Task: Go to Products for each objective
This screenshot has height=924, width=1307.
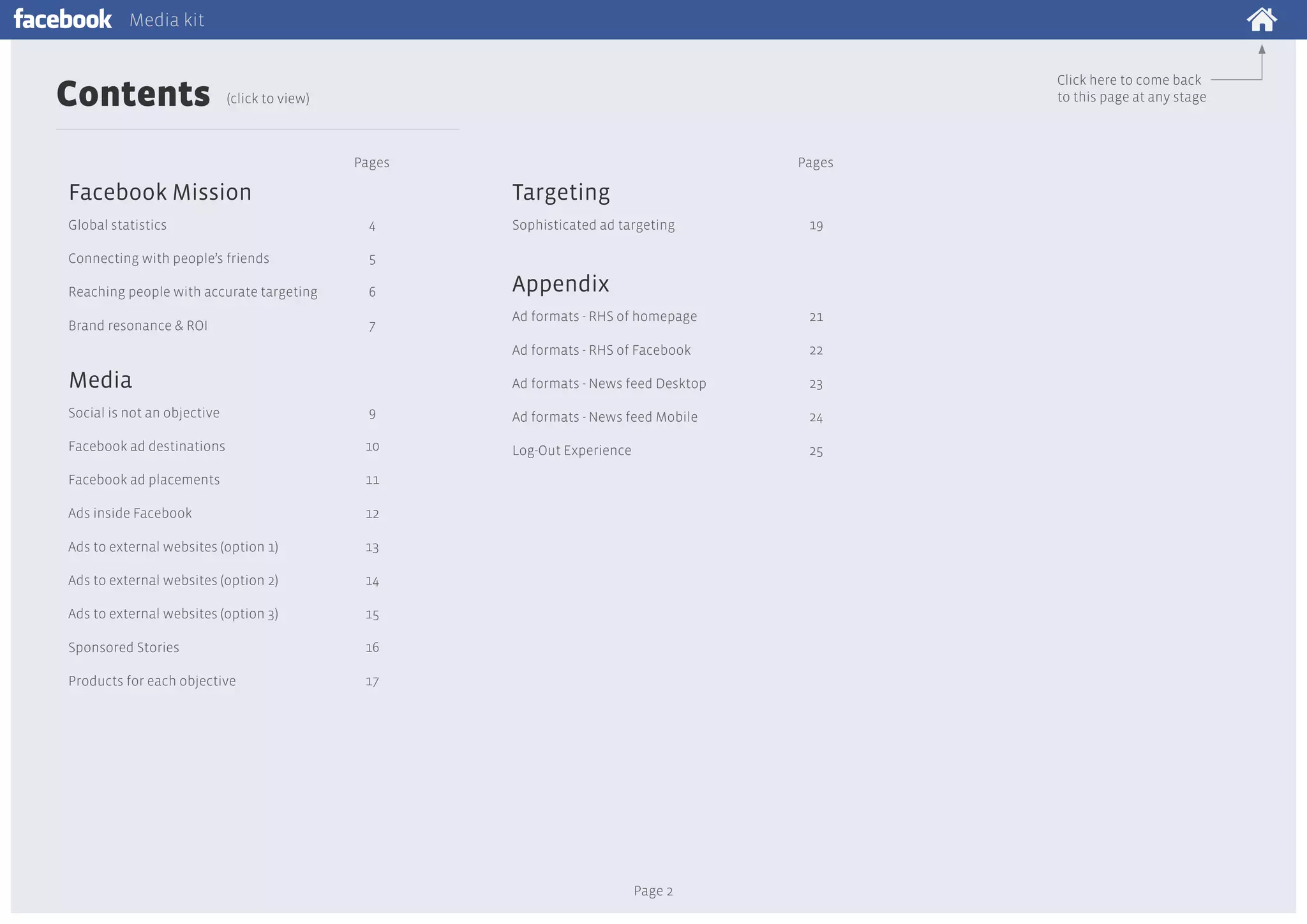Action: coord(152,681)
